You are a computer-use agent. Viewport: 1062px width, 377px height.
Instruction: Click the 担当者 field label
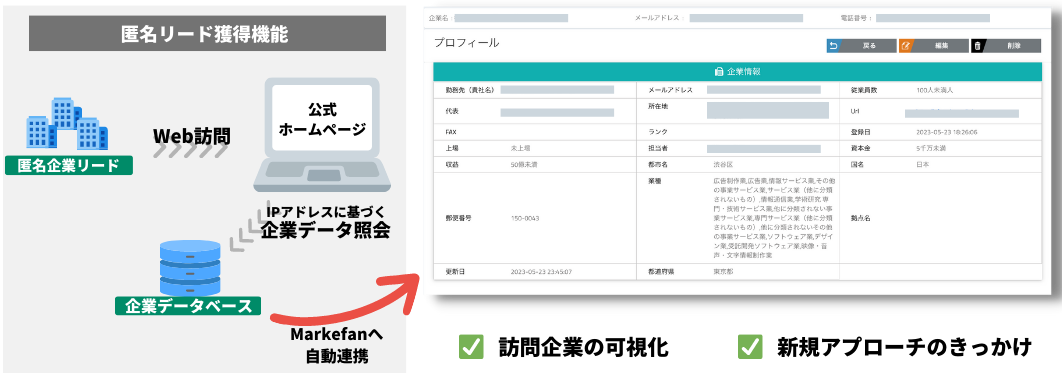pyautogui.click(x=658, y=148)
